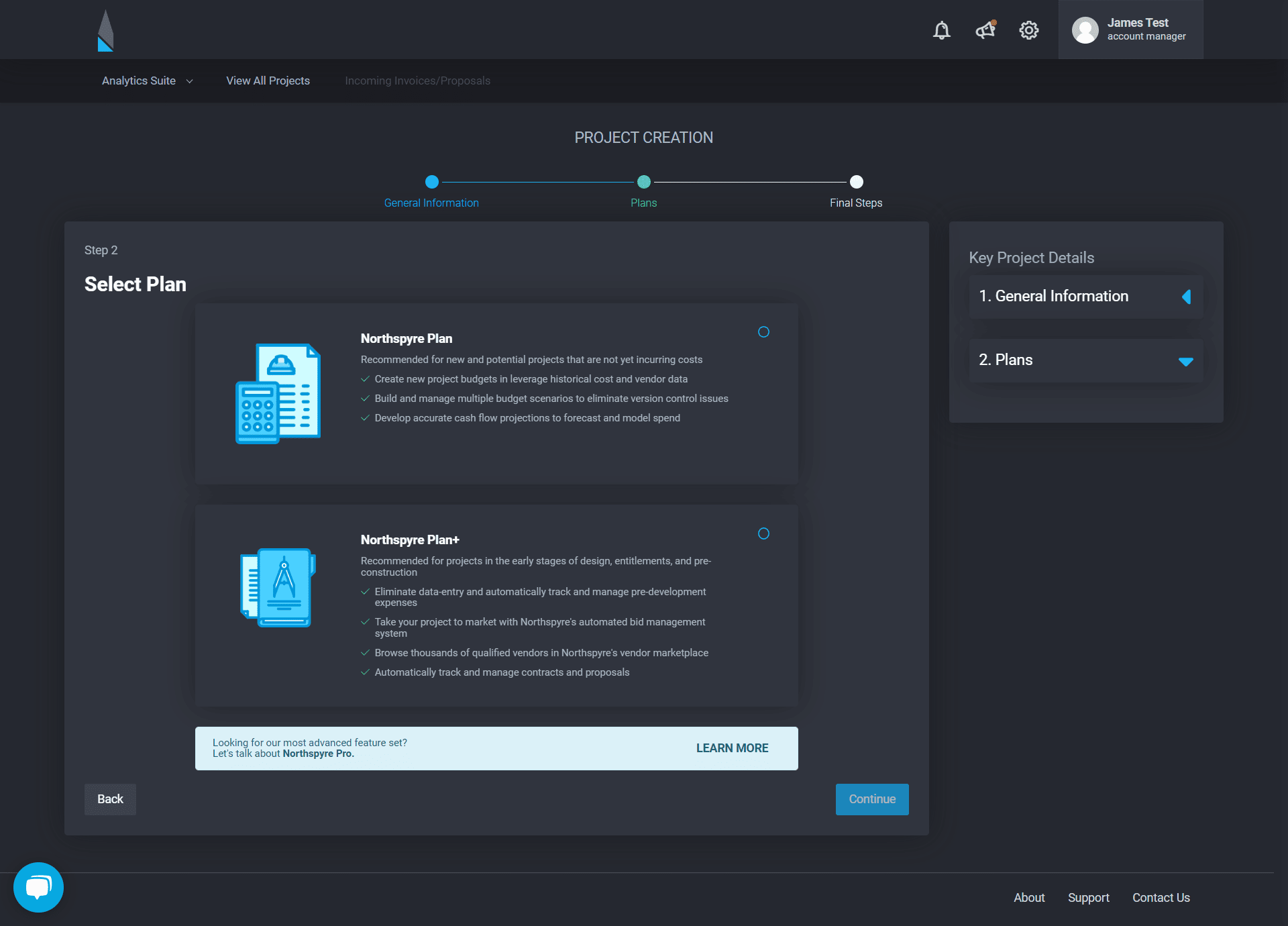Open the Support footer link
This screenshot has width=1288, height=926.
click(x=1089, y=898)
